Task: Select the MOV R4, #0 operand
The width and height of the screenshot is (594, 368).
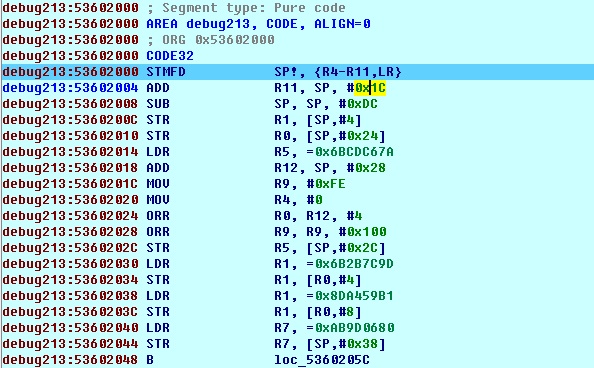Action: tap(298, 200)
